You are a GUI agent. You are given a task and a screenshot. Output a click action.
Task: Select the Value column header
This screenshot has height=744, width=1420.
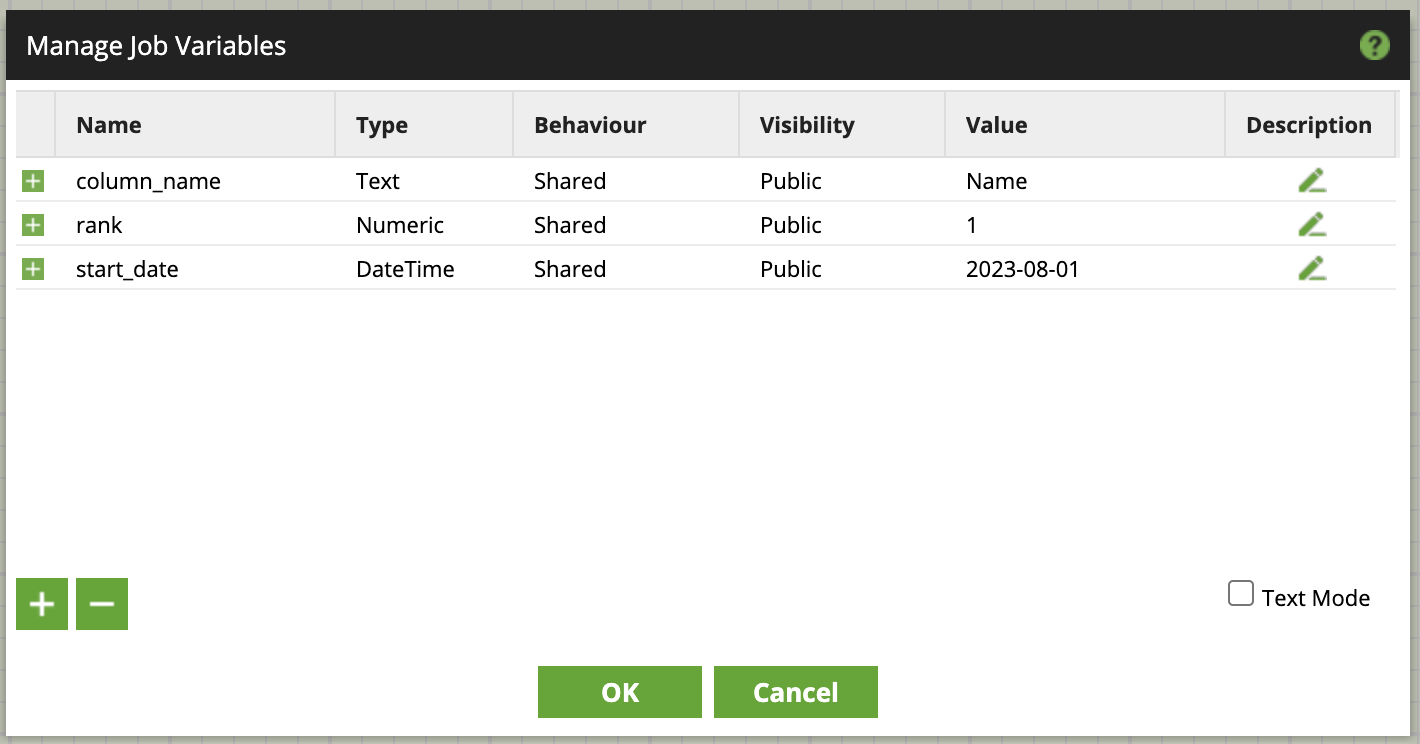coord(1085,125)
